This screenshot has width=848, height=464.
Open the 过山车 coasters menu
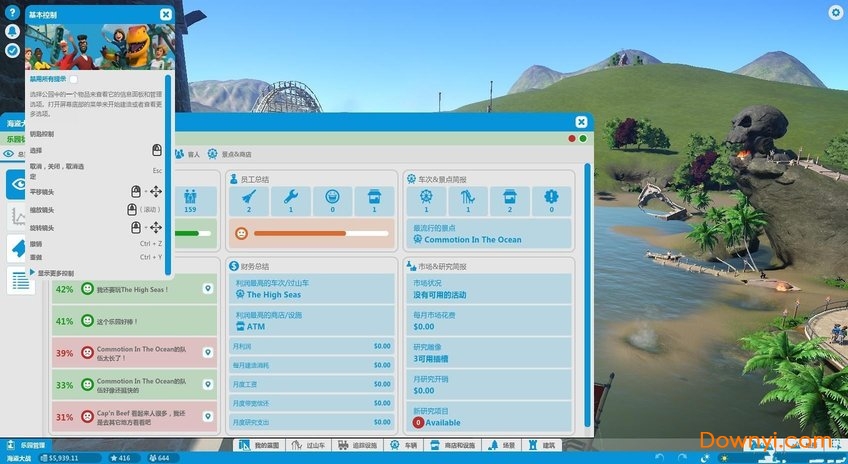(308, 445)
